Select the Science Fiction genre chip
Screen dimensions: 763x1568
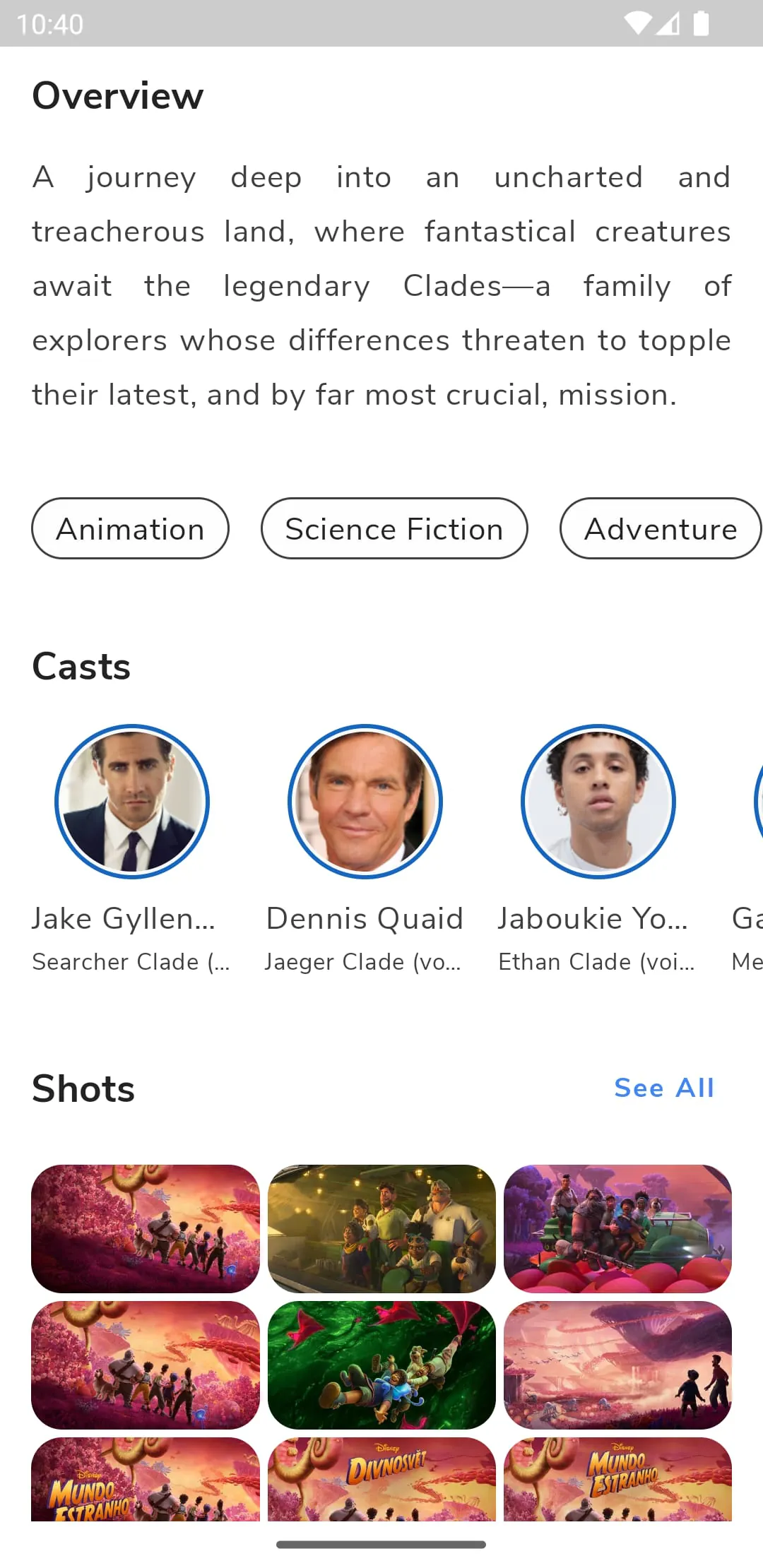(x=394, y=528)
